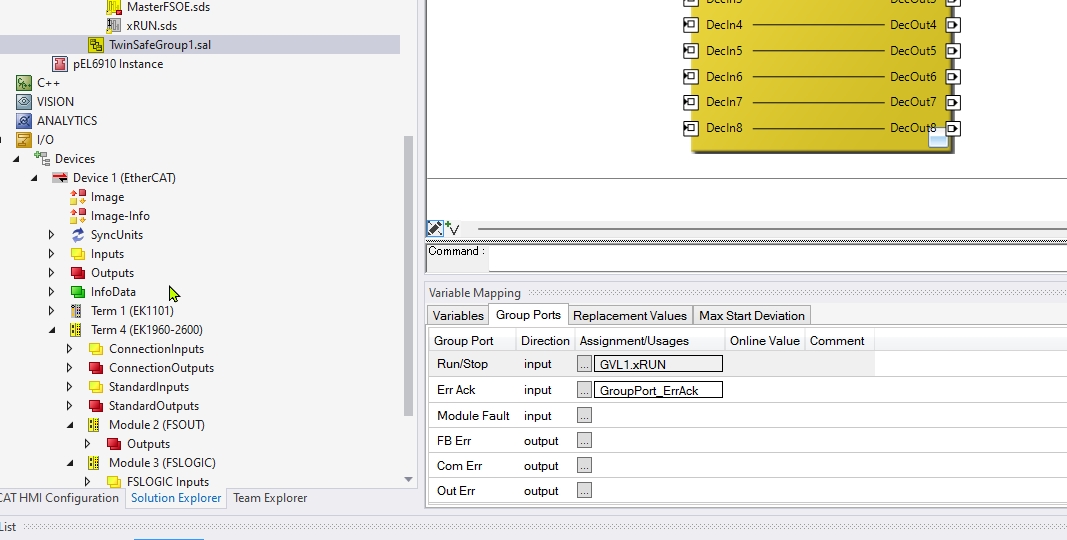Click the GroupPort_ErrAck assignment field
This screenshot has height=540, width=1067.
click(x=659, y=390)
